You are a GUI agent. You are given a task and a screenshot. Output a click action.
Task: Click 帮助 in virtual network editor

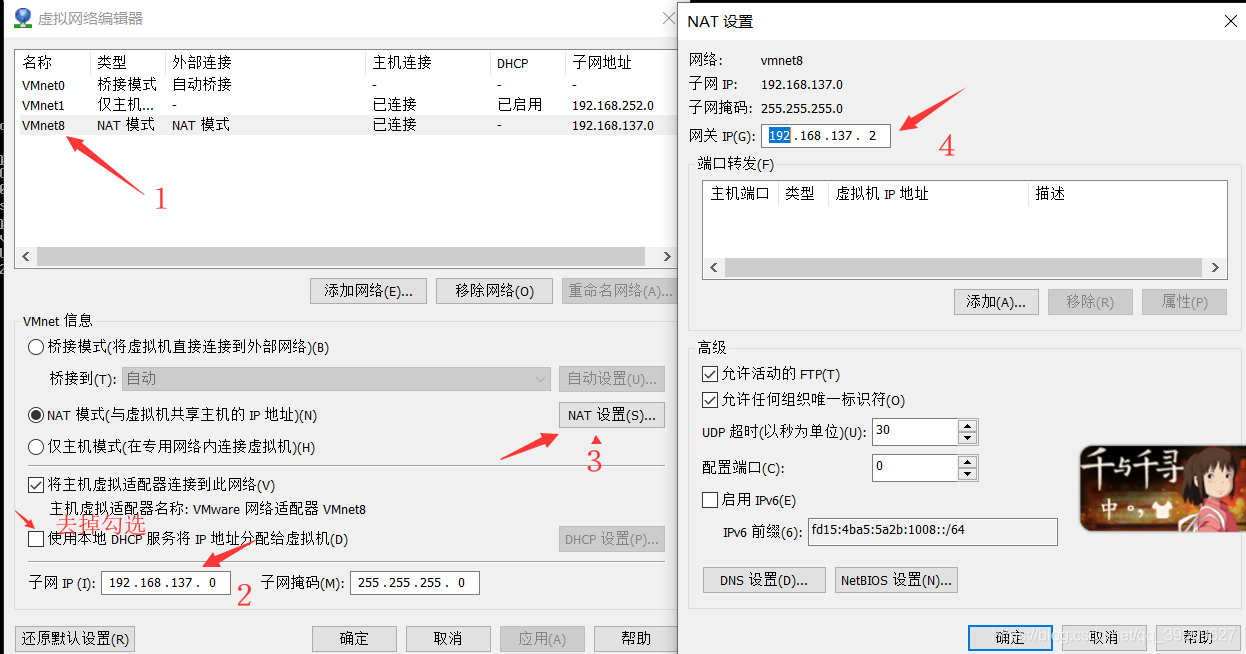click(636, 639)
